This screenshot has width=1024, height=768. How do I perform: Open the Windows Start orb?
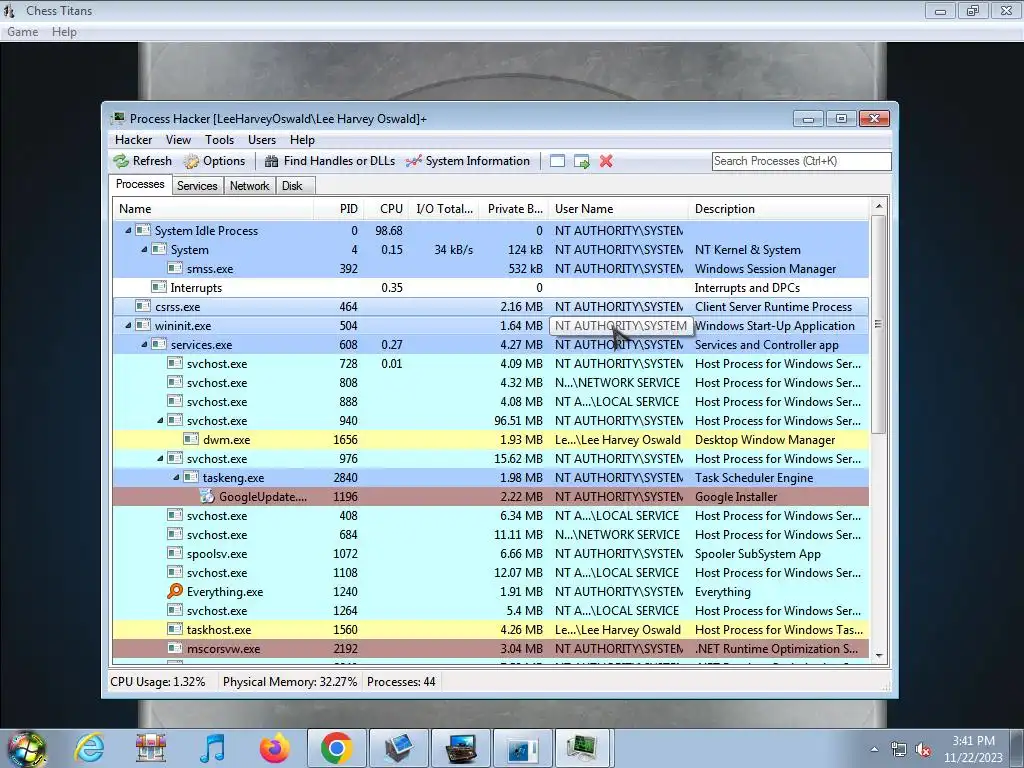pyautogui.click(x=26, y=748)
